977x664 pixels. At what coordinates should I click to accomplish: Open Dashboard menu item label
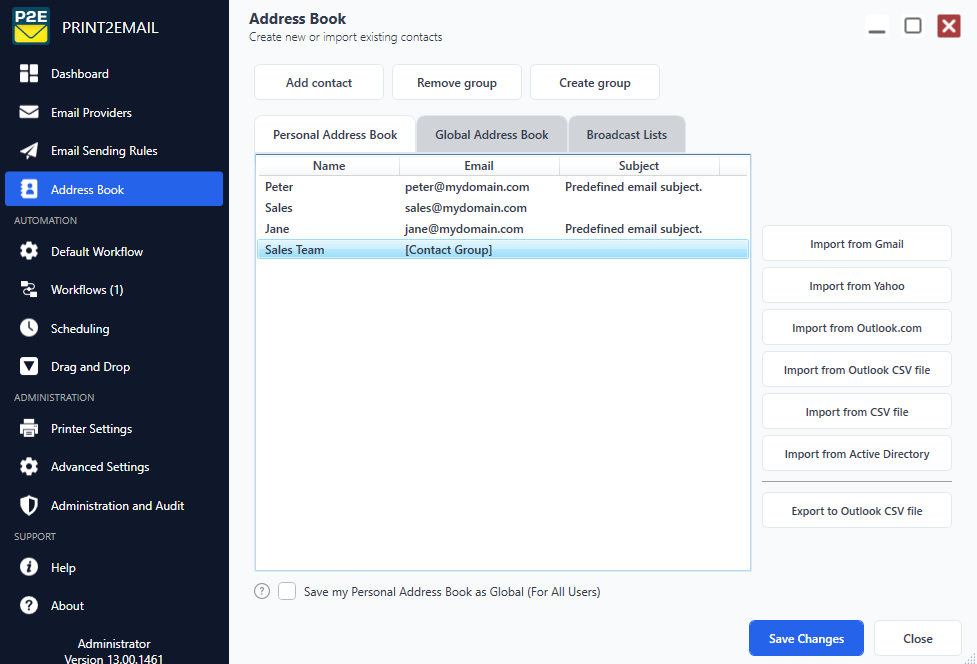[x=80, y=74]
